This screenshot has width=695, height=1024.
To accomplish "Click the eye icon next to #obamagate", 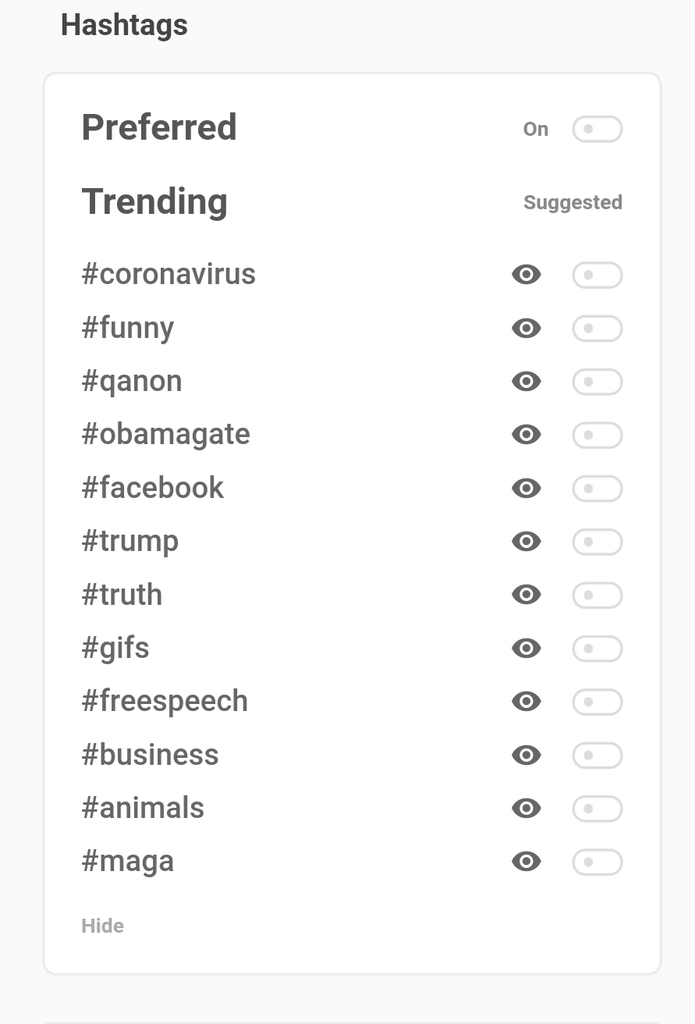I will (526, 435).
